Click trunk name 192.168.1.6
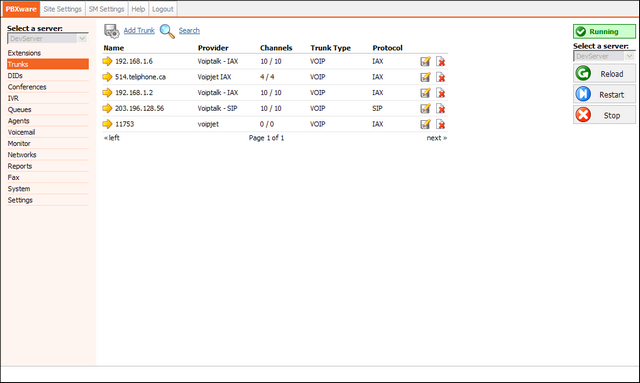This screenshot has height=383, width=640. pos(134,61)
